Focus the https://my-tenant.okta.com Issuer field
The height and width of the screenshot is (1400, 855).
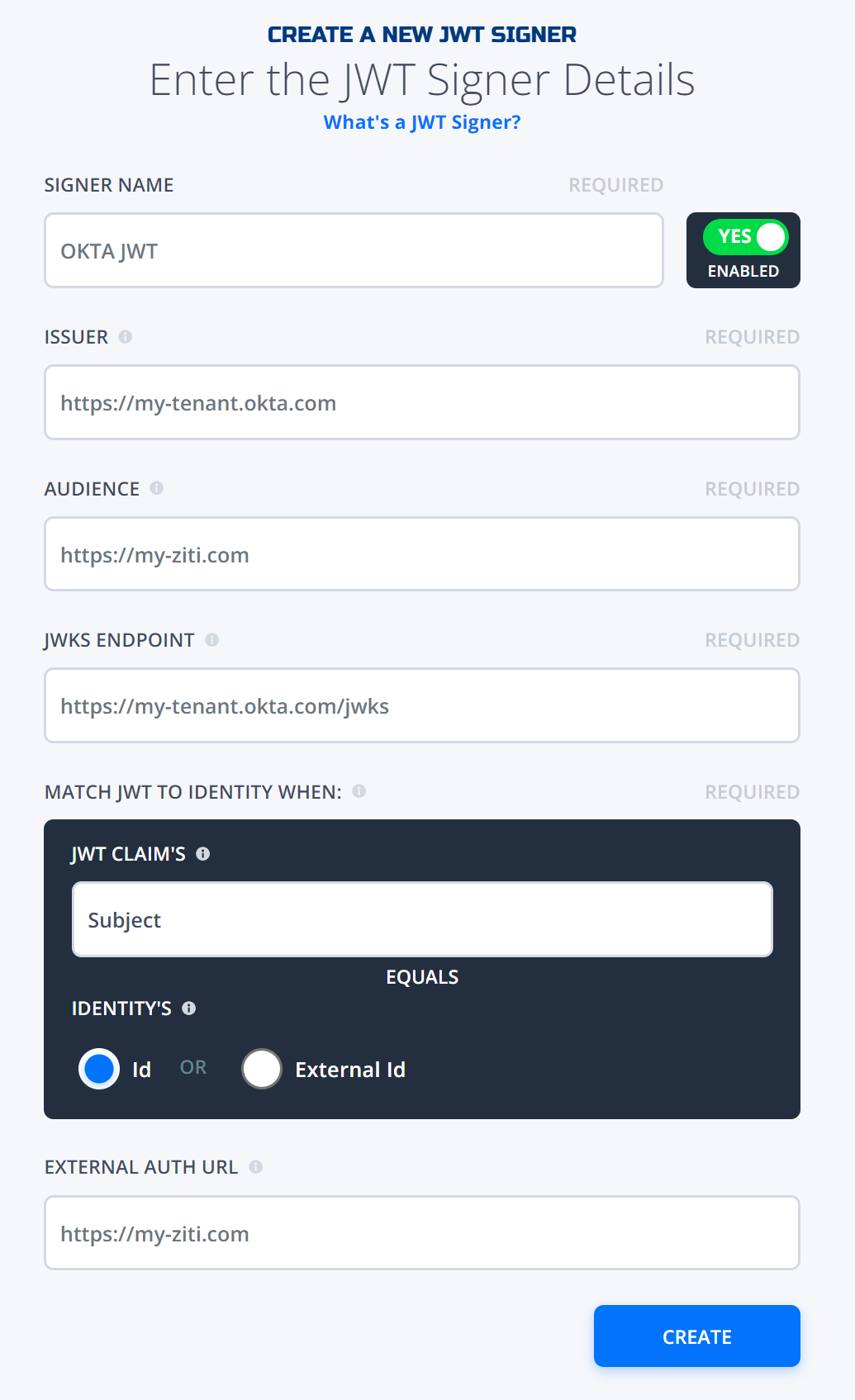click(422, 402)
